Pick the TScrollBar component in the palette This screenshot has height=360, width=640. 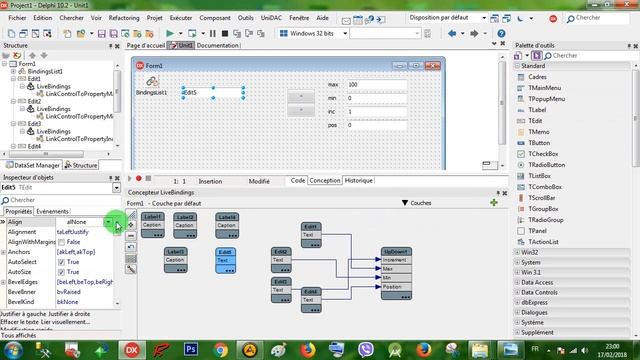pyautogui.click(x=542, y=198)
